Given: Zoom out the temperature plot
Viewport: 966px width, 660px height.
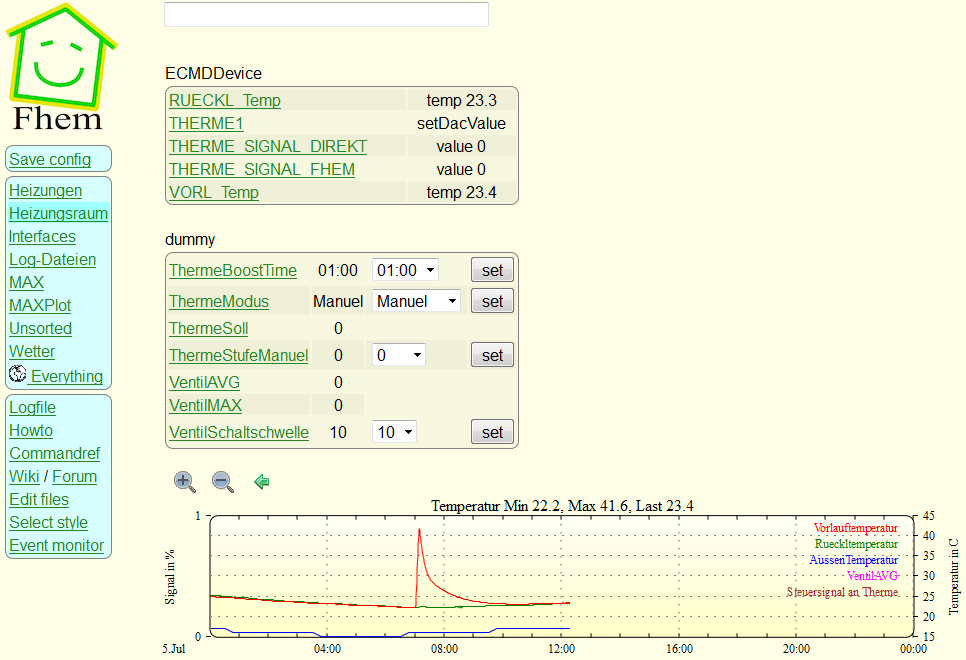Looking at the screenshot, I should click(x=222, y=481).
